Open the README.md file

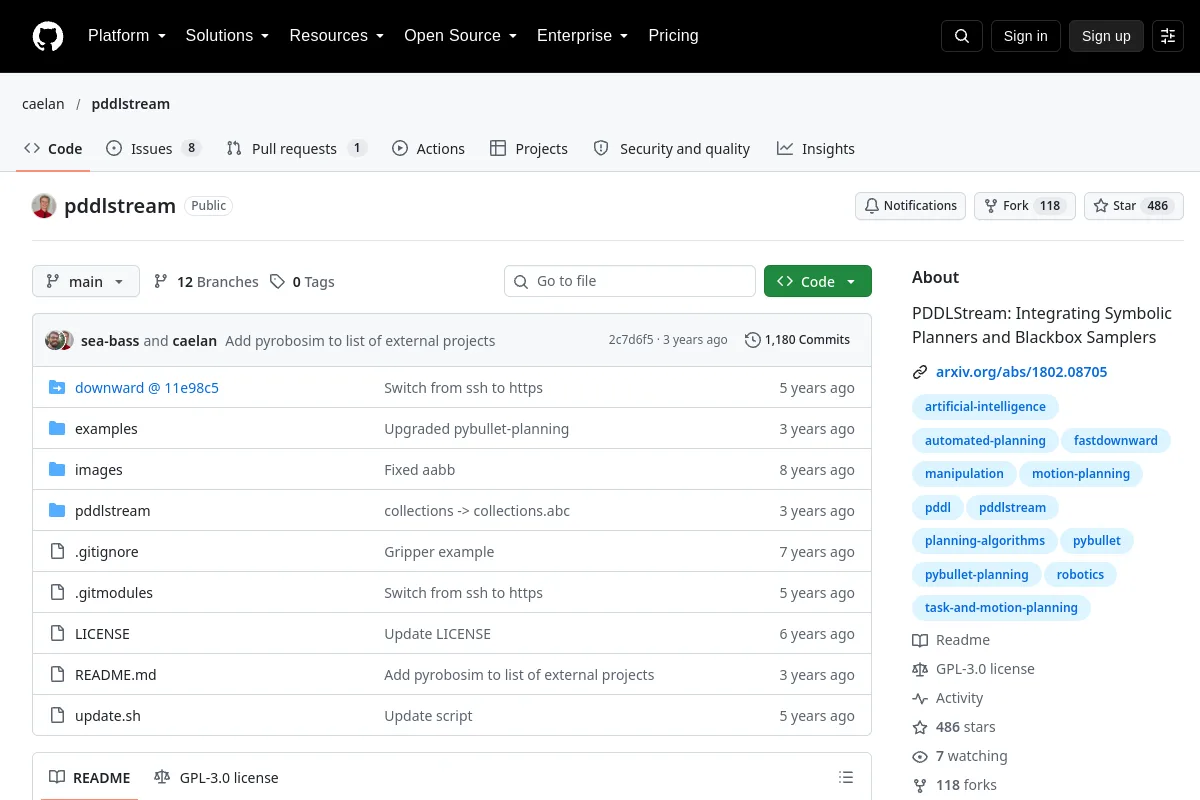[116, 675]
